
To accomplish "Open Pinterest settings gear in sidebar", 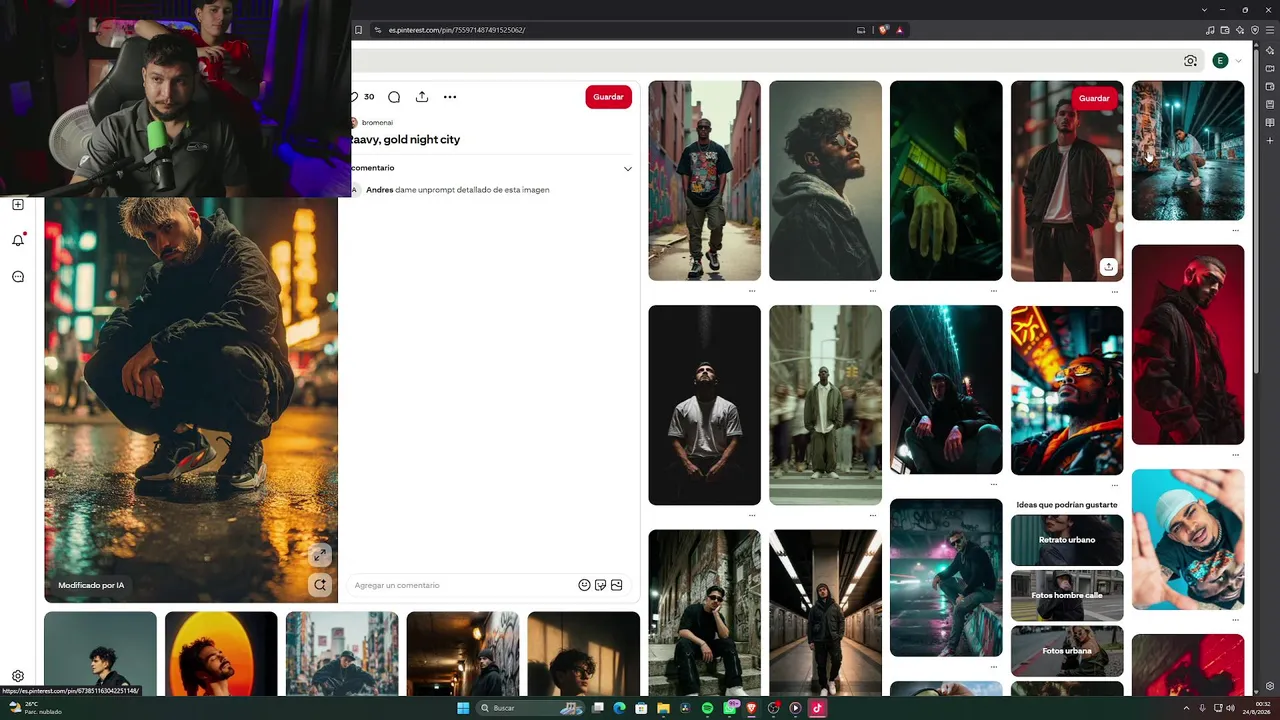I will point(18,676).
